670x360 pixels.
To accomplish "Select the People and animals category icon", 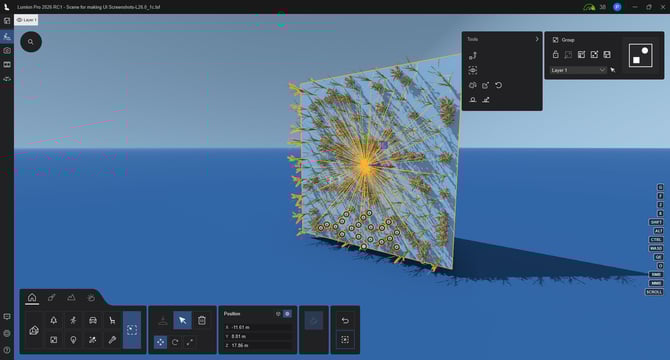I will pos(73,320).
